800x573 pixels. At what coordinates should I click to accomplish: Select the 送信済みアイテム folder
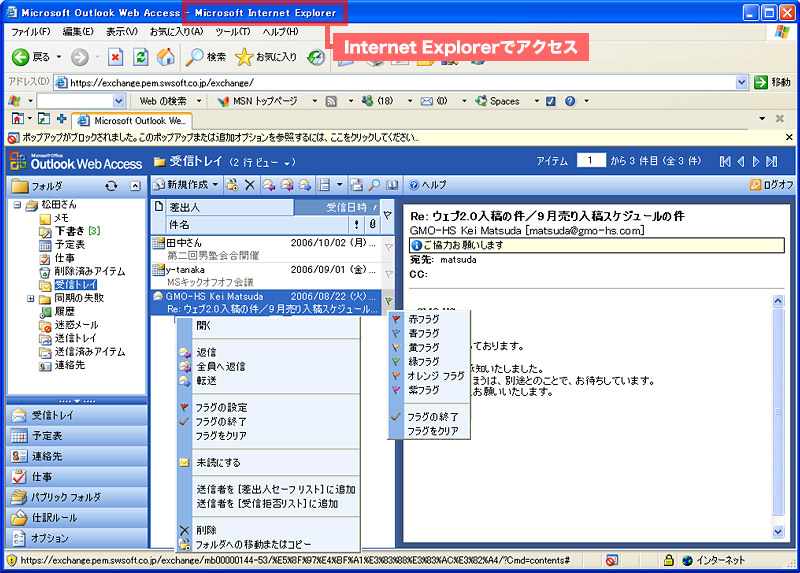pyautogui.click(x=90, y=352)
